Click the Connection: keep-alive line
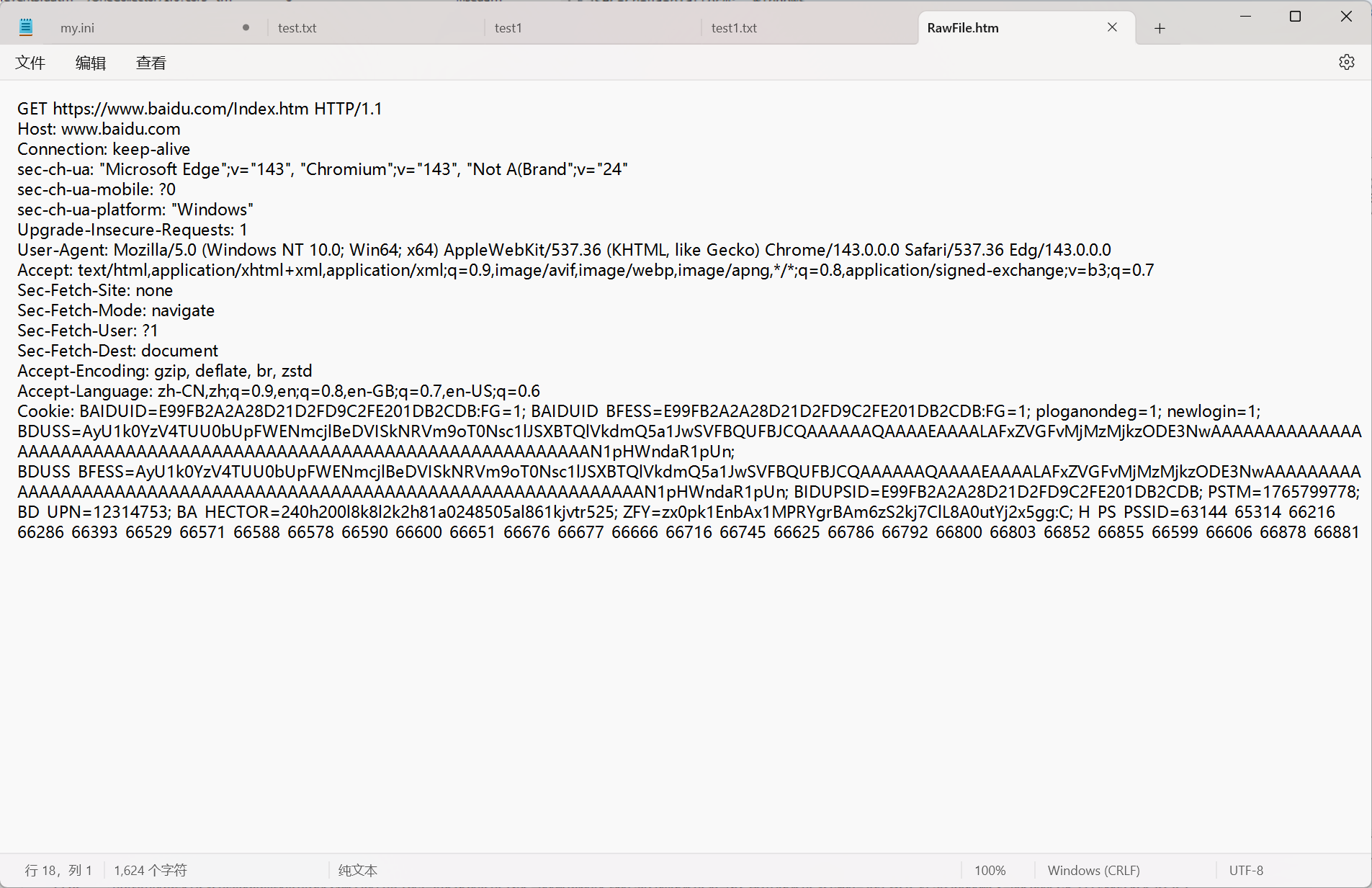The width and height of the screenshot is (1372, 888). tap(104, 149)
